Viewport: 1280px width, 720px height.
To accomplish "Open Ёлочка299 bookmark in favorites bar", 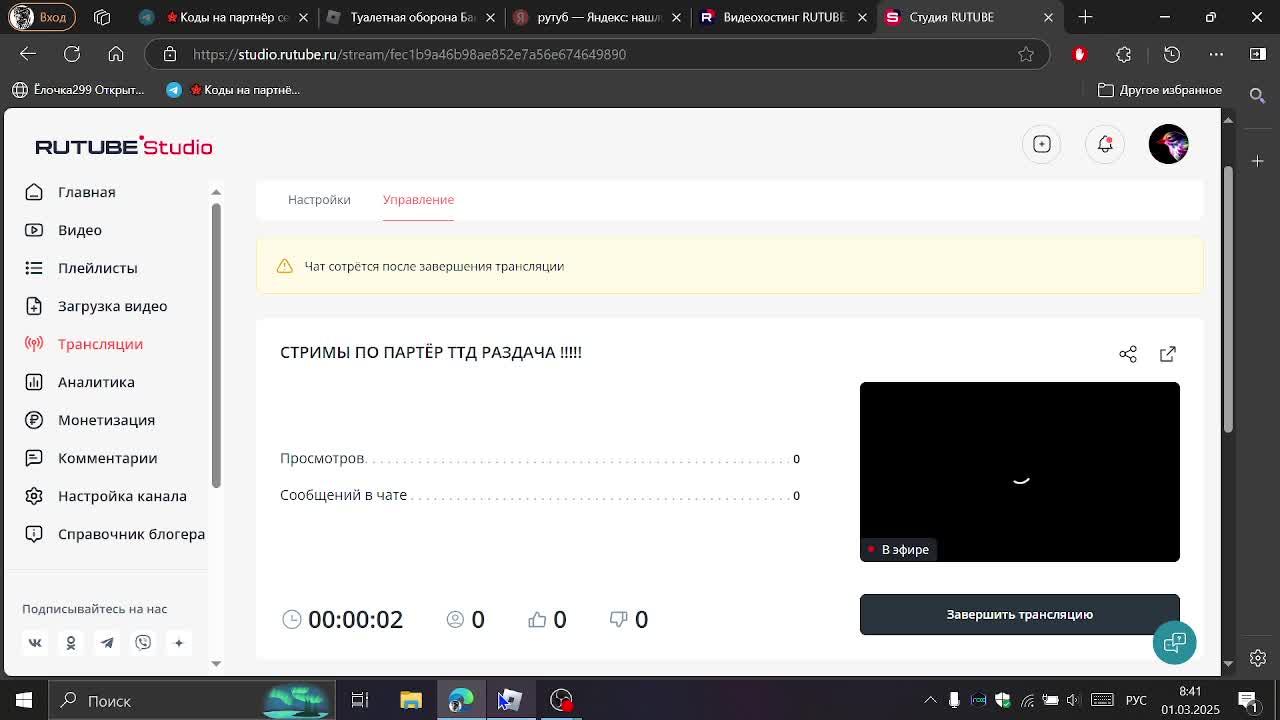I will [x=78, y=90].
